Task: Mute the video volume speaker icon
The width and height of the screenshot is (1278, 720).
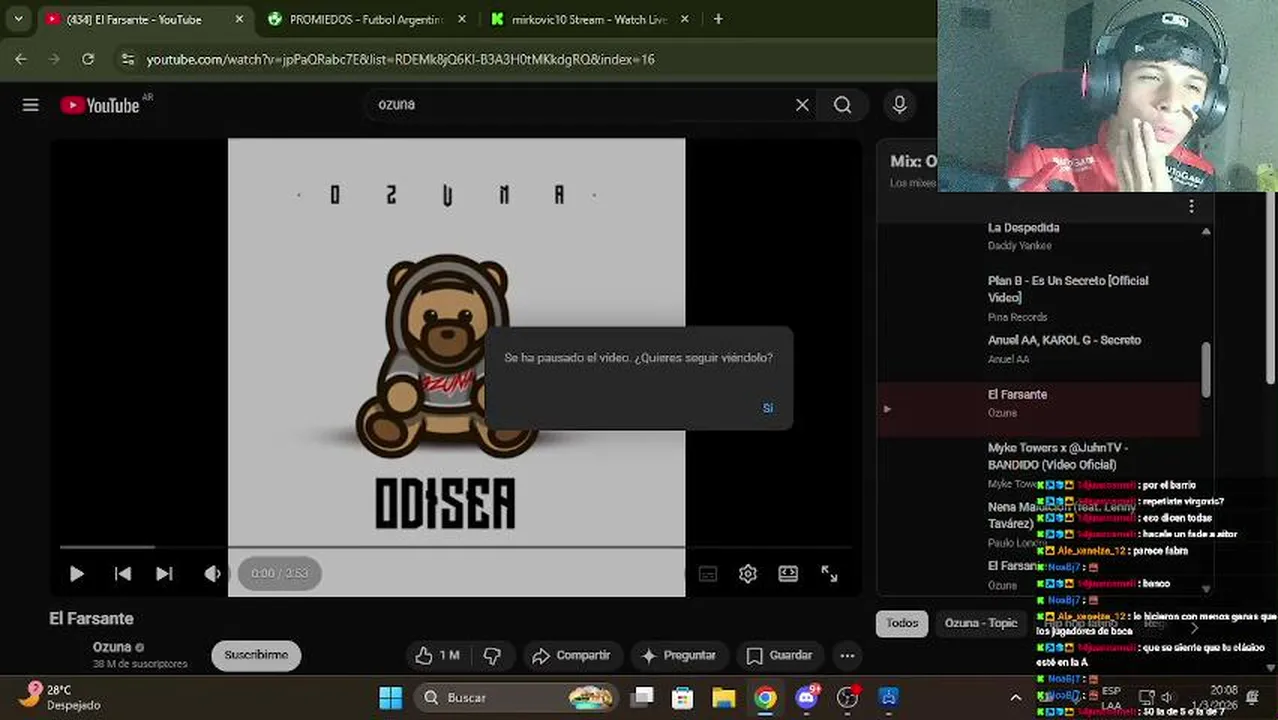Action: pyautogui.click(x=212, y=574)
